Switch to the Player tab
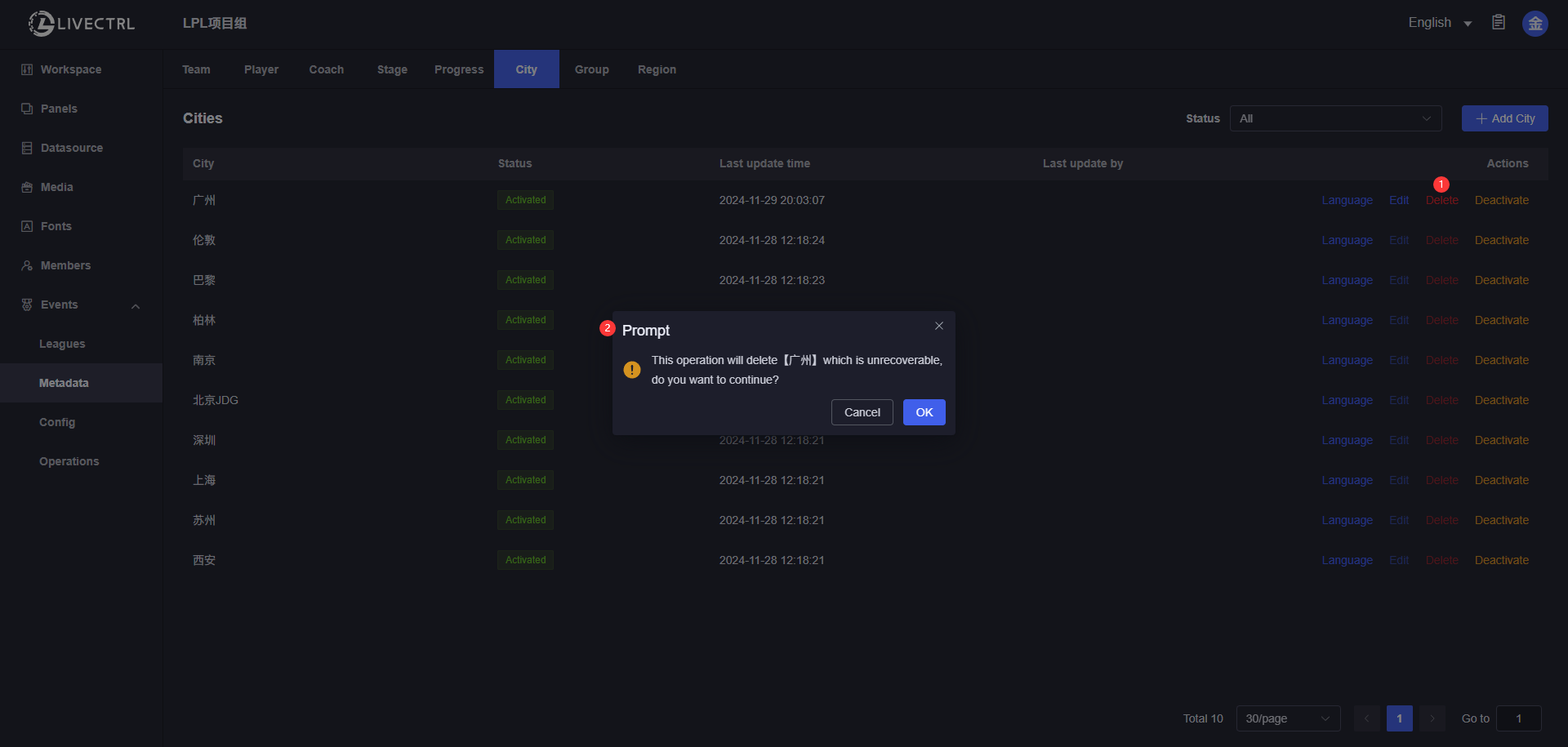The image size is (1568, 747). pyautogui.click(x=261, y=69)
